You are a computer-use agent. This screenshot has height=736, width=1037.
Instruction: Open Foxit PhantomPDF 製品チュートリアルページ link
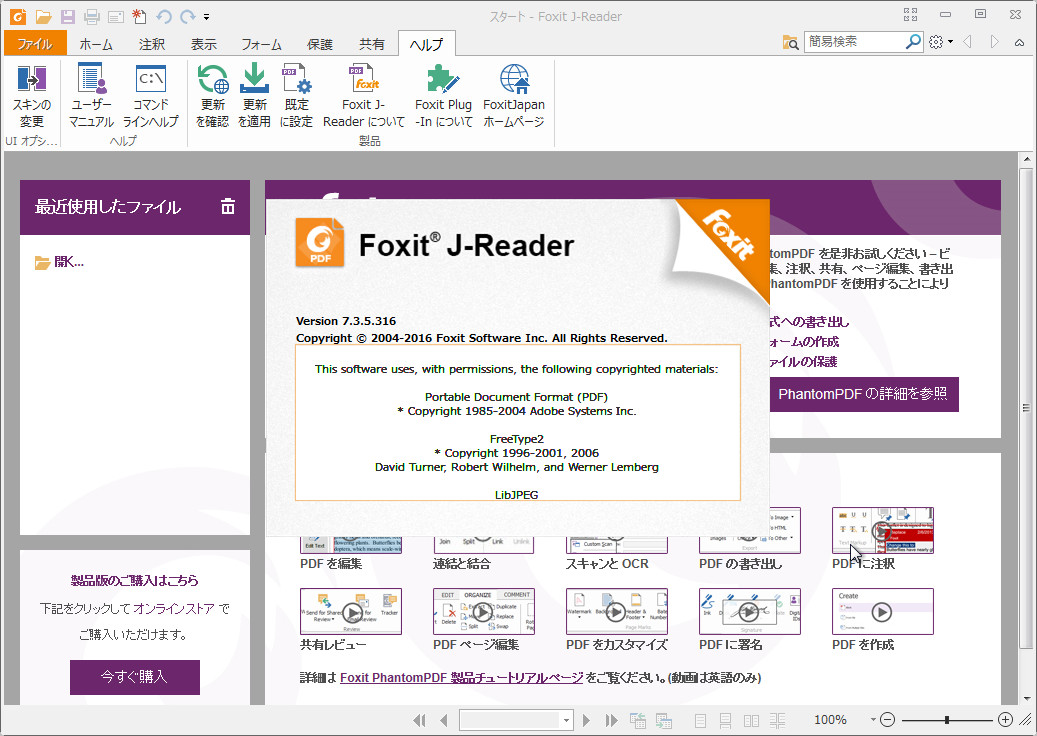(462, 678)
